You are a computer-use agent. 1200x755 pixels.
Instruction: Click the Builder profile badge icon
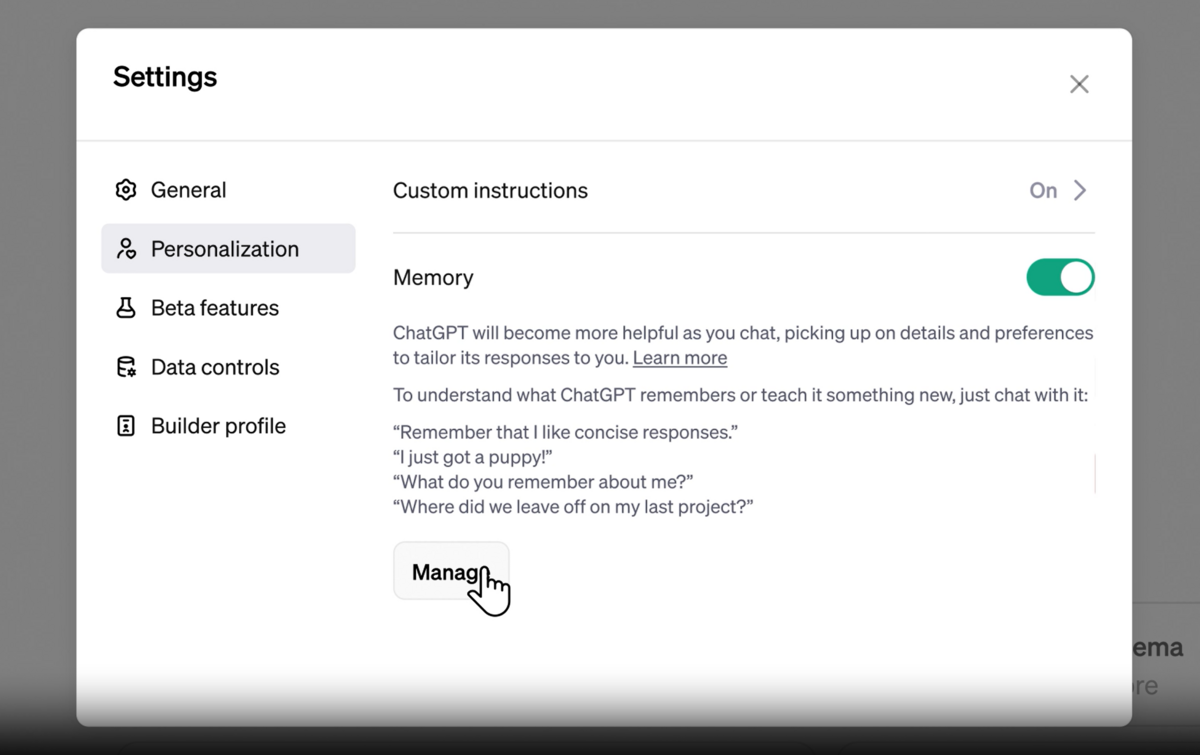tap(126, 426)
